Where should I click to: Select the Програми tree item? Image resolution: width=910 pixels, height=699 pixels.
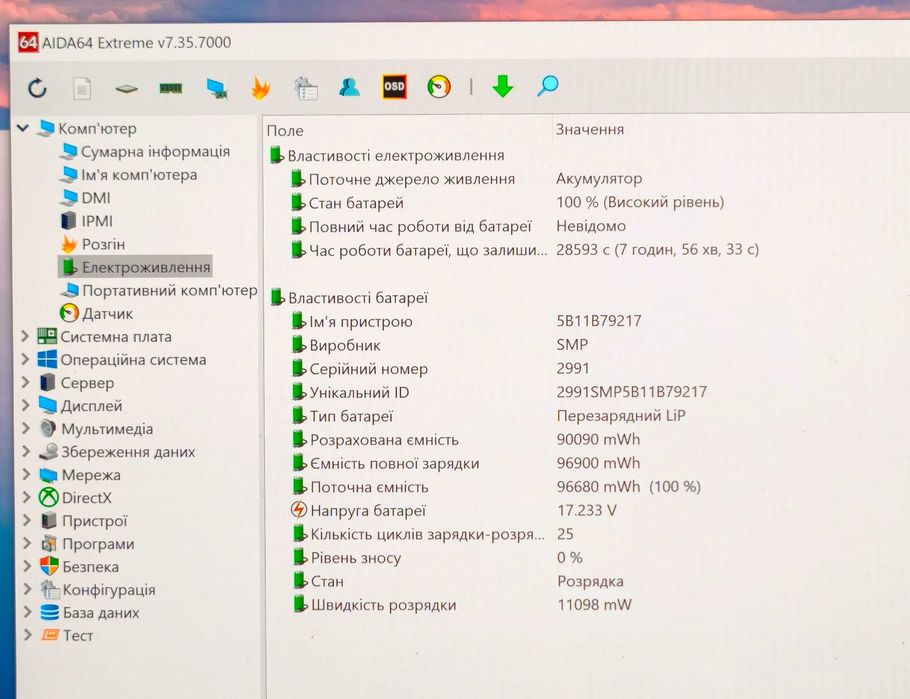88,544
